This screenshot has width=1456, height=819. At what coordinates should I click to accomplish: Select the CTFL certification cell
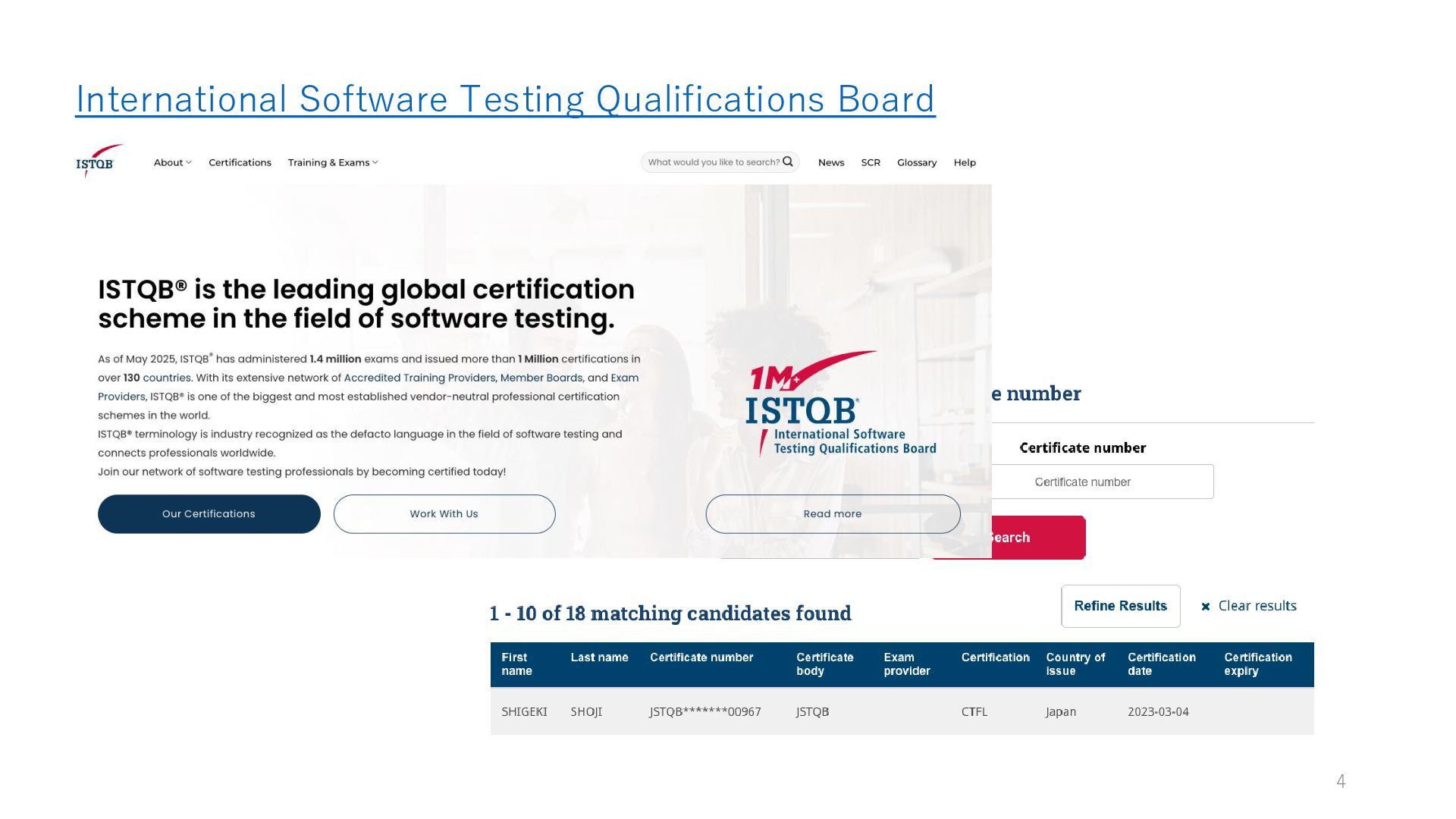[974, 712]
